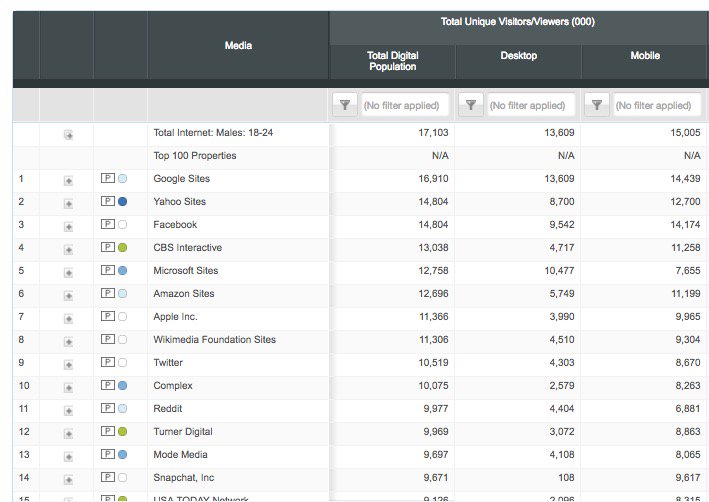Click the P property icon for Apple Inc.

(108, 316)
